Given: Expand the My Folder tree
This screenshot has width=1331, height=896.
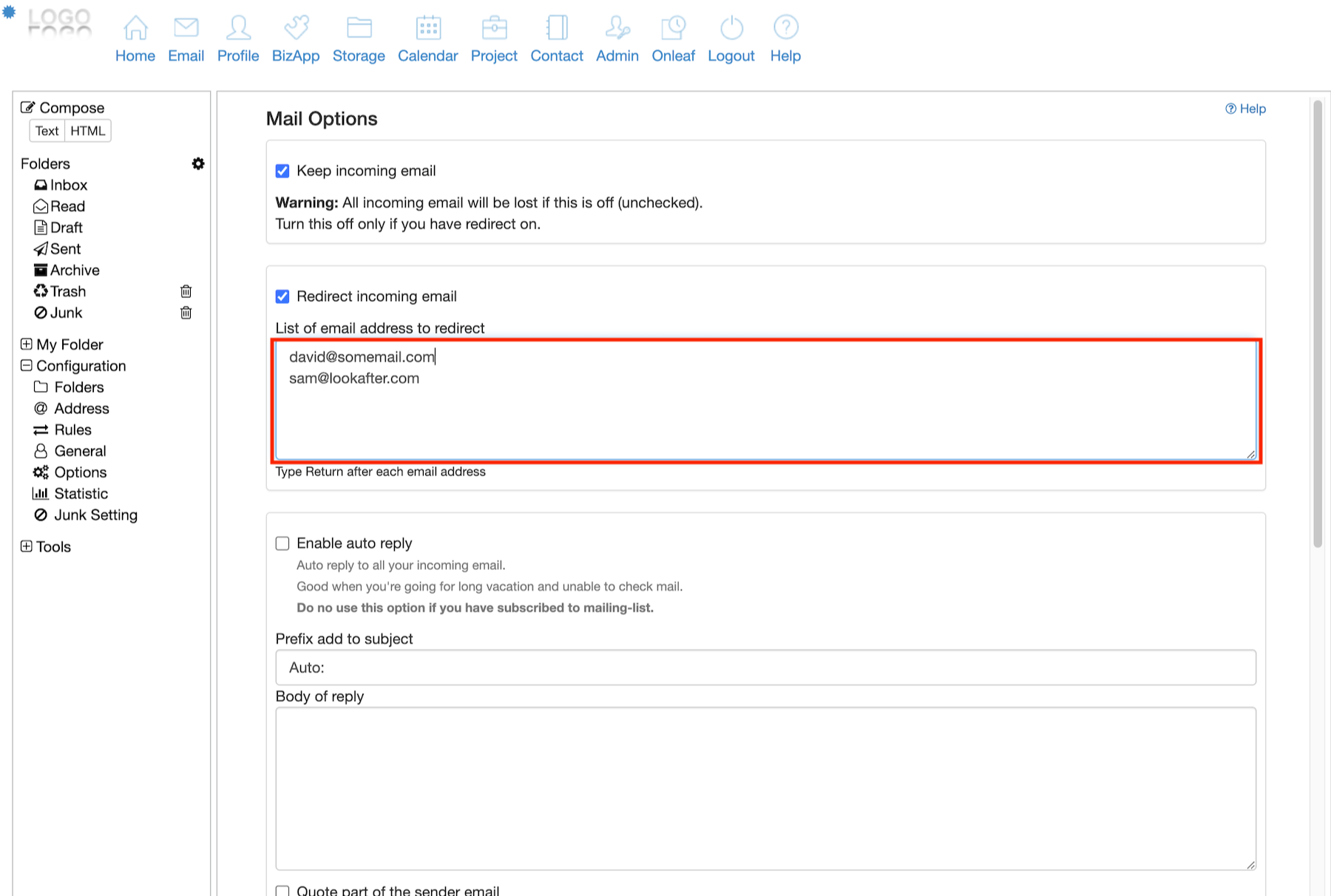Looking at the screenshot, I should pyautogui.click(x=27, y=345).
